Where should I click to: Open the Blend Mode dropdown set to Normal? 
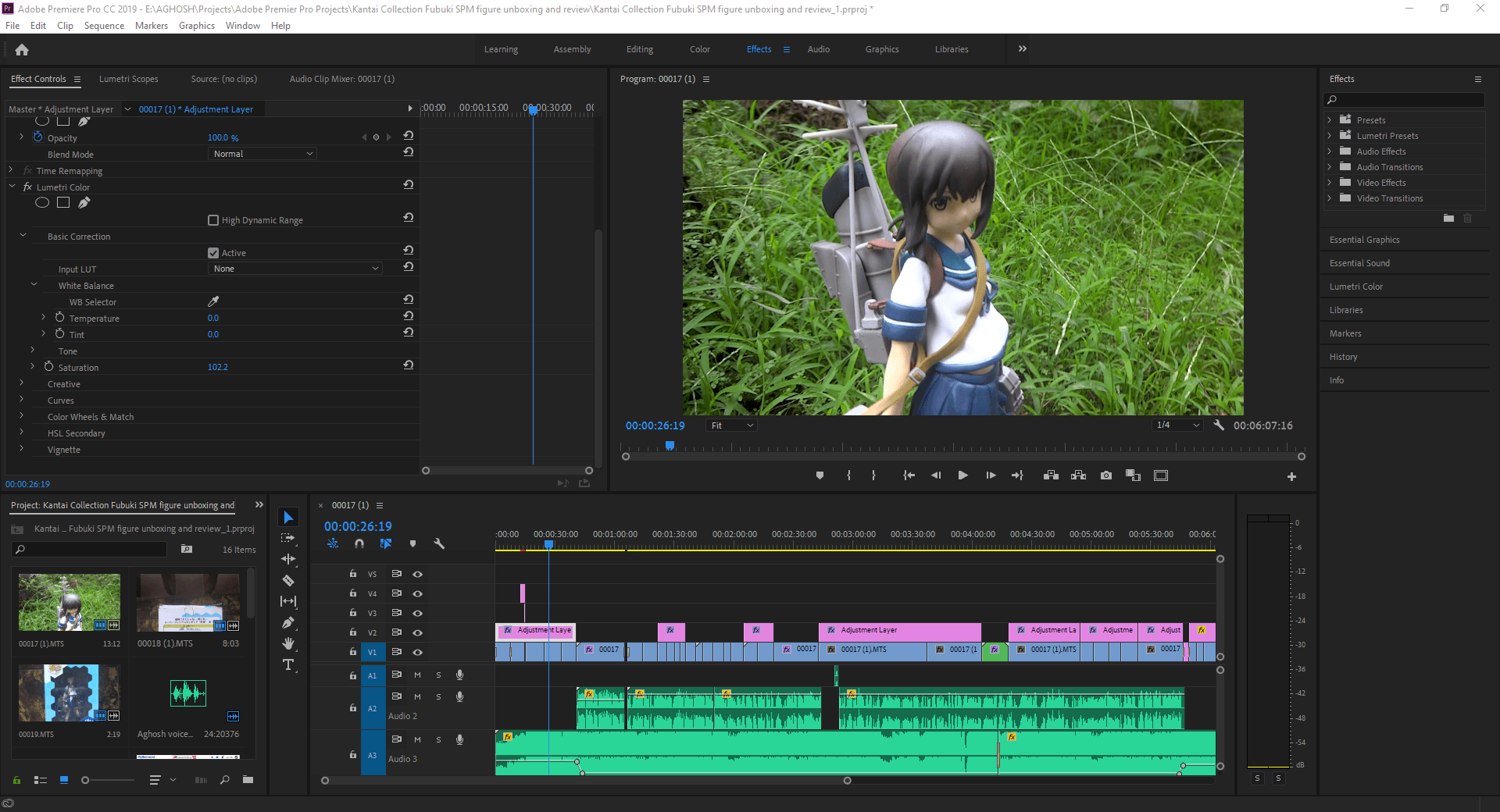click(262, 153)
